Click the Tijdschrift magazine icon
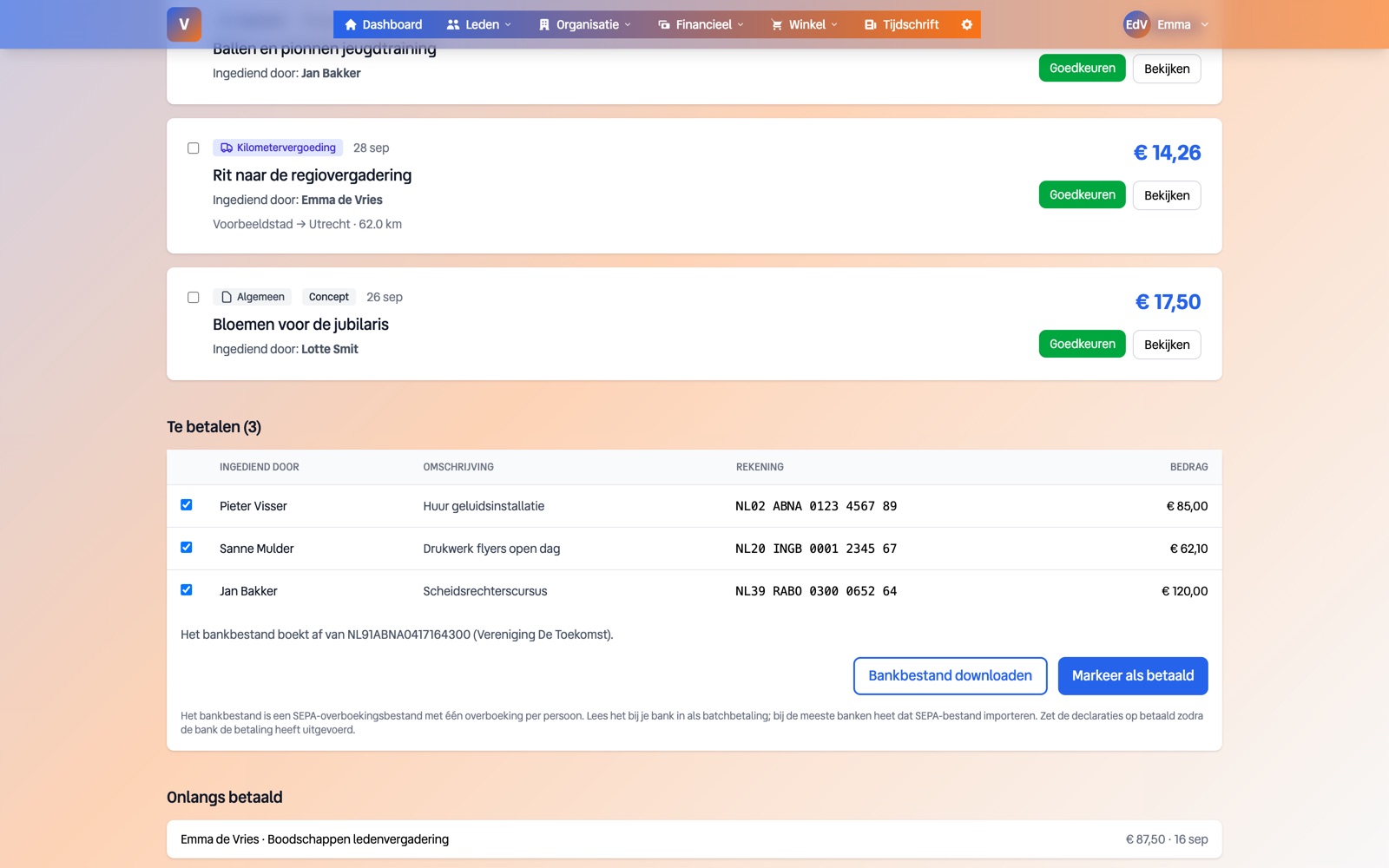Viewport: 1389px width, 868px height. pos(871,24)
